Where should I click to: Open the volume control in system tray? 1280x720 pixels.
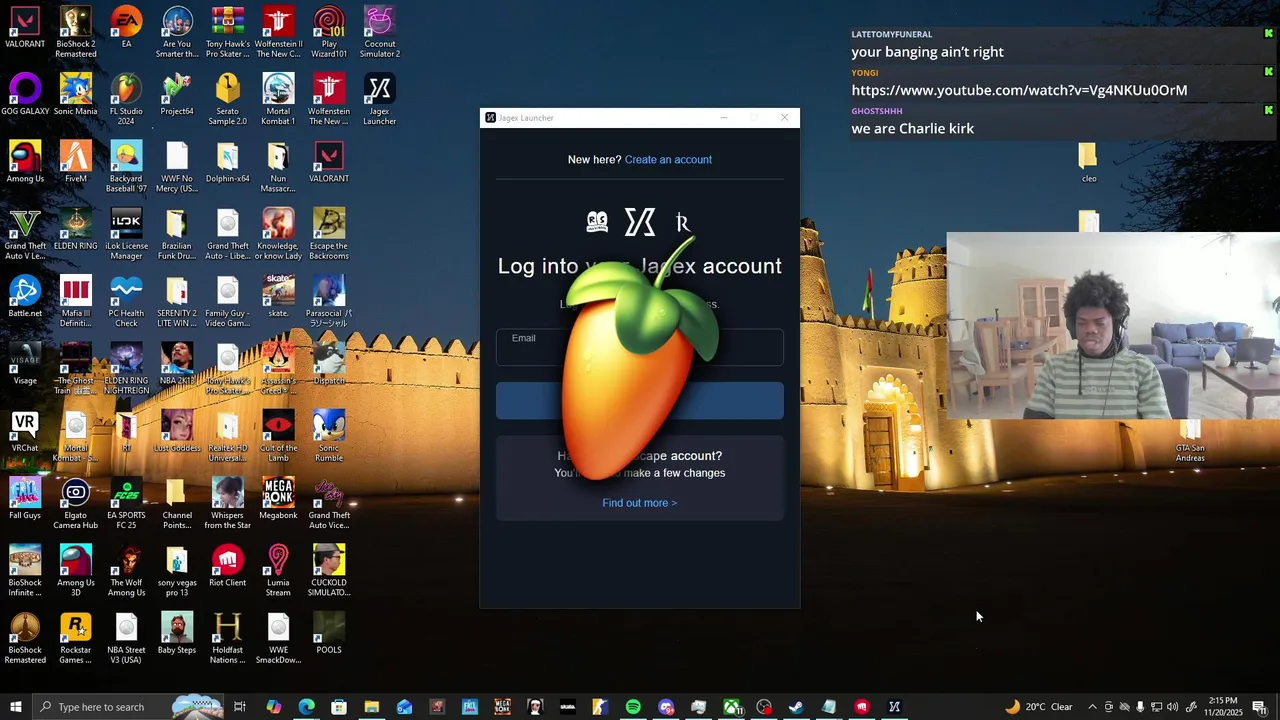[1172, 707]
